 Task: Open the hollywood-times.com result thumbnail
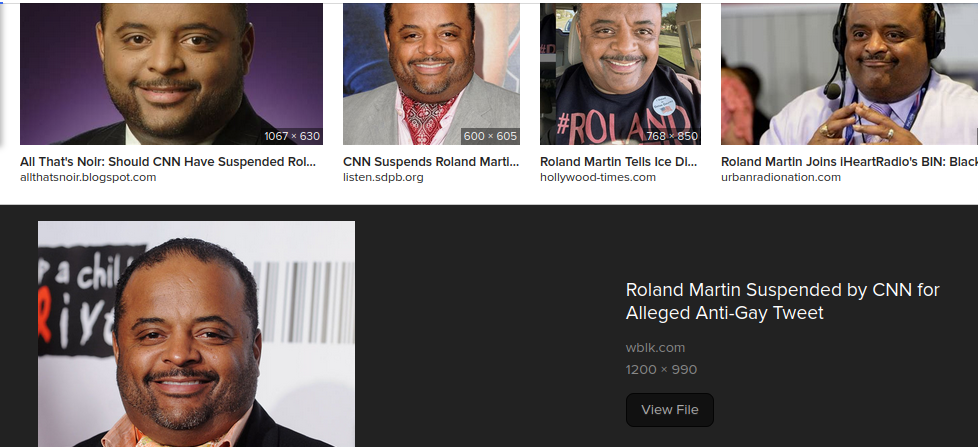(x=620, y=74)
